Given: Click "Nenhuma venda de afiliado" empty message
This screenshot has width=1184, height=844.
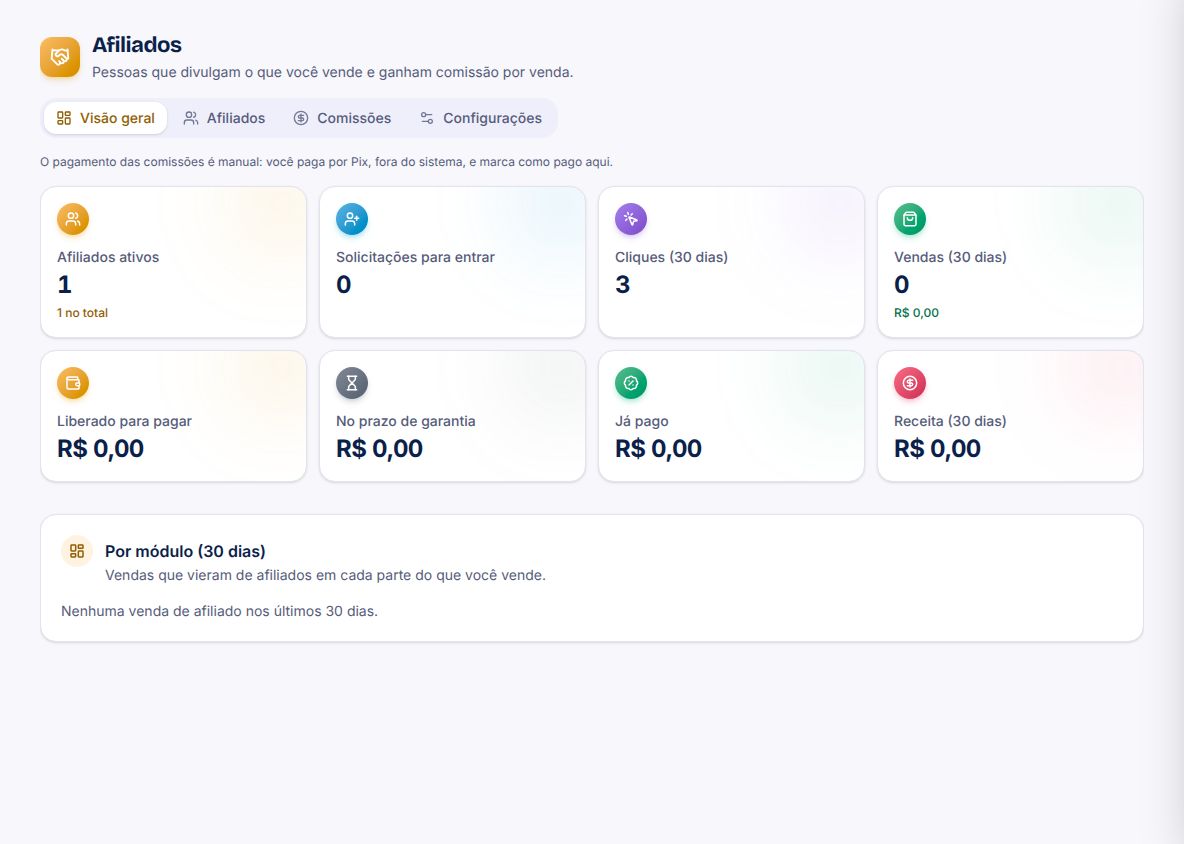Looking at the screenshot, I should pos(219,611).
